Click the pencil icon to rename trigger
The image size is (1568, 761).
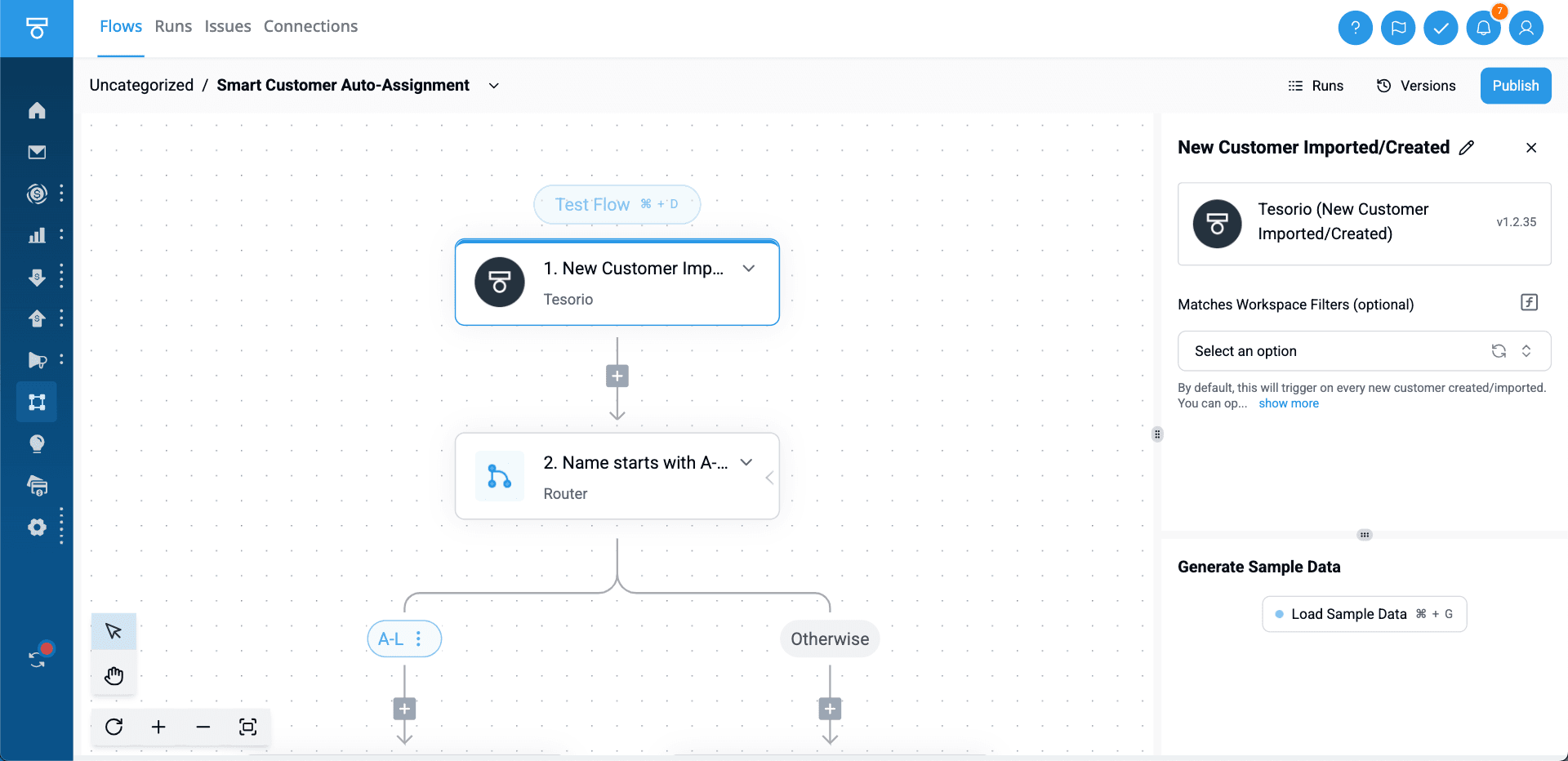click(x=1467, y=148)
